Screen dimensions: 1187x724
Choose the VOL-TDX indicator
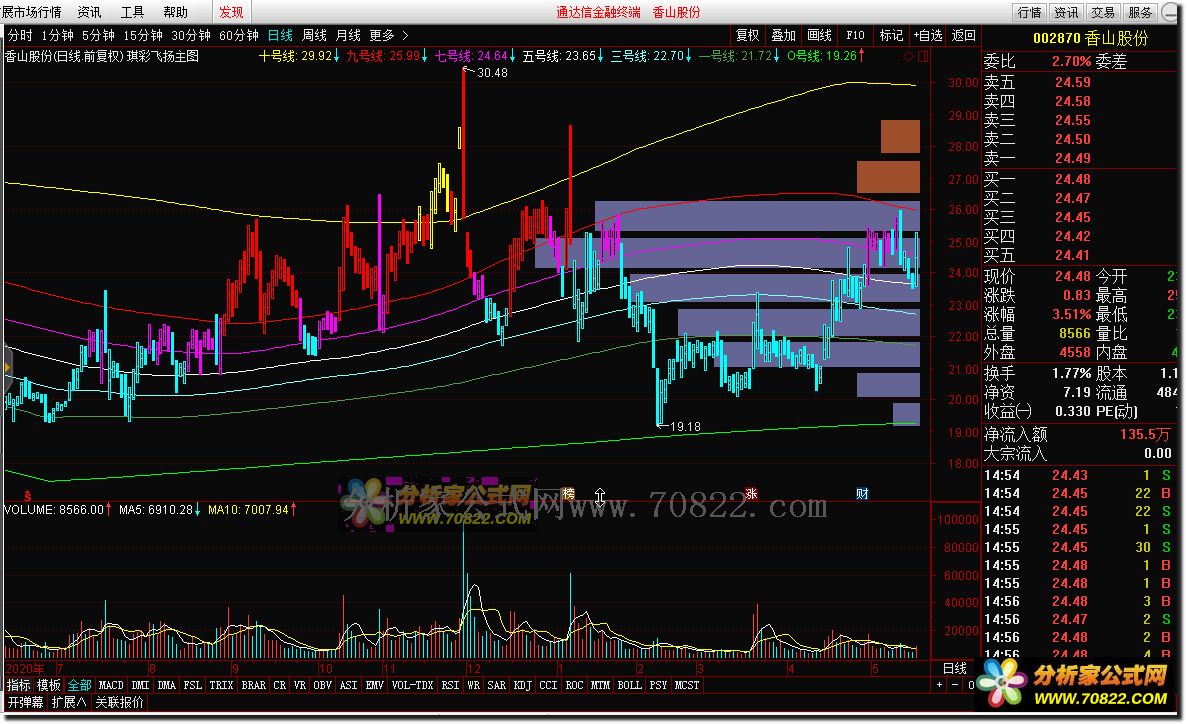click(413, 685)
